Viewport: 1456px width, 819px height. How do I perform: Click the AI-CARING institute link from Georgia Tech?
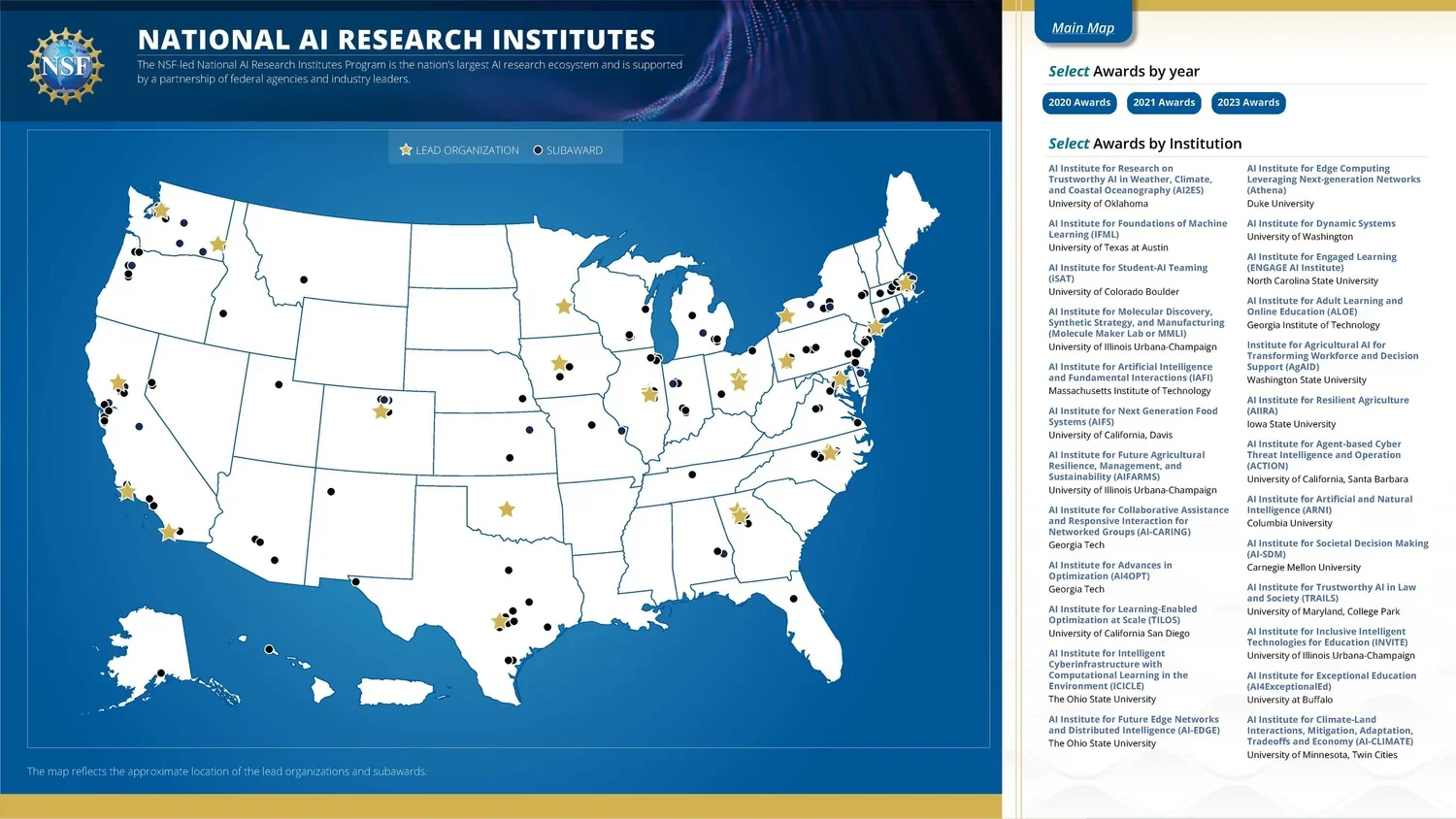[1138, 520]
